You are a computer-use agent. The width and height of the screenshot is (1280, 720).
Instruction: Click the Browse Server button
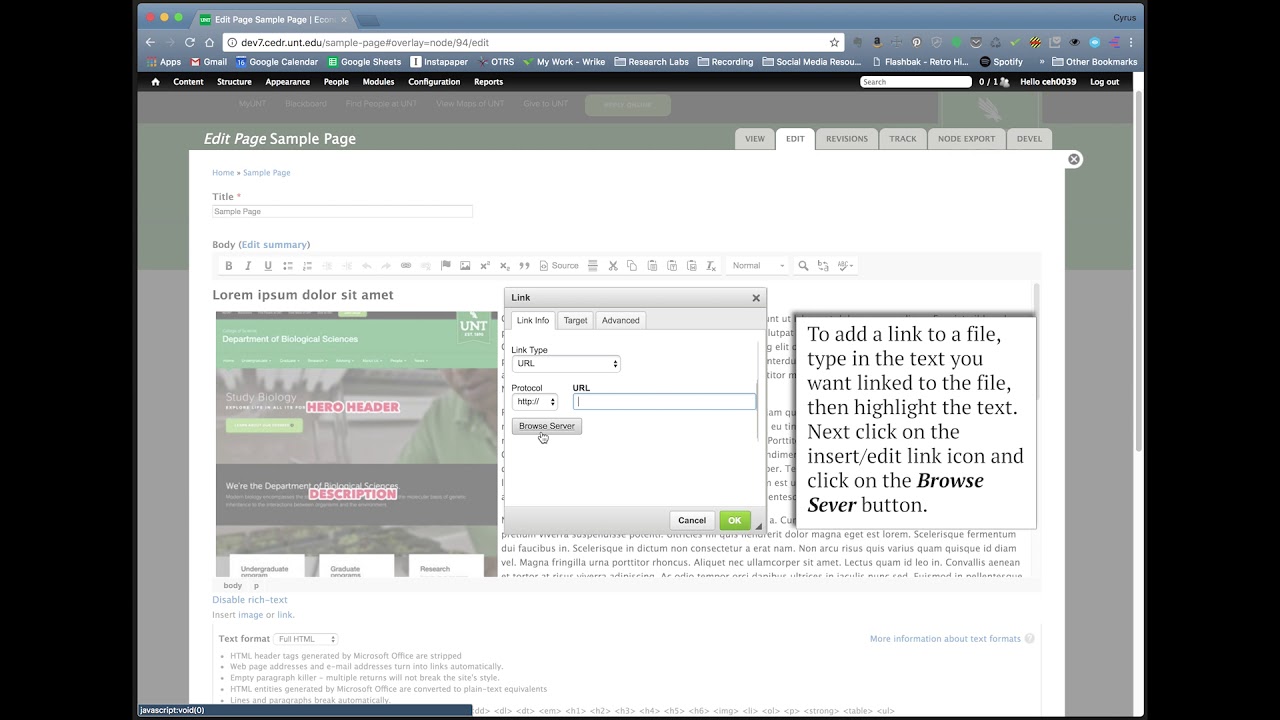coord(546,426)
